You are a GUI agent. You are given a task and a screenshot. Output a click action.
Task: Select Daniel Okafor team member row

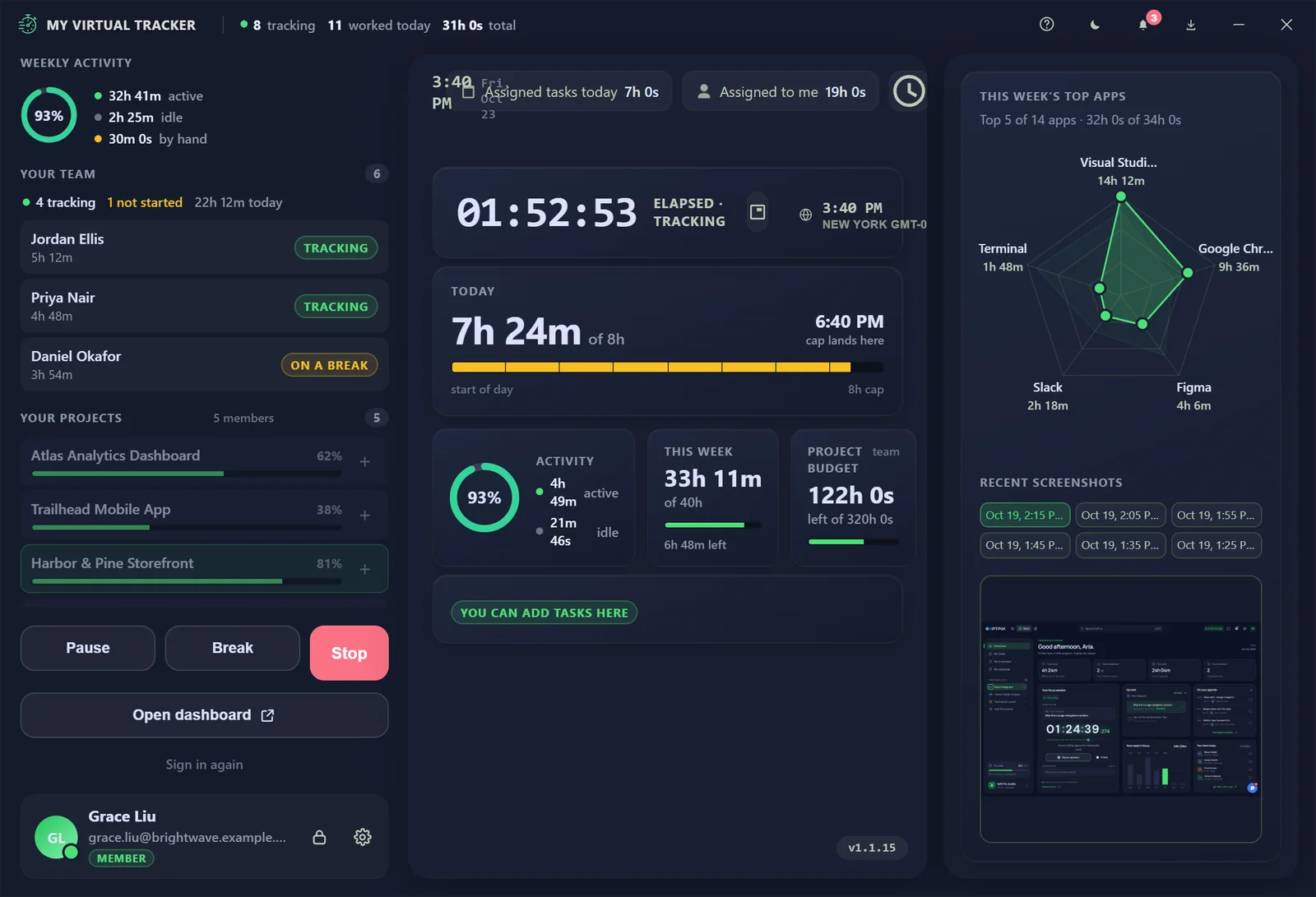point(204,364)
